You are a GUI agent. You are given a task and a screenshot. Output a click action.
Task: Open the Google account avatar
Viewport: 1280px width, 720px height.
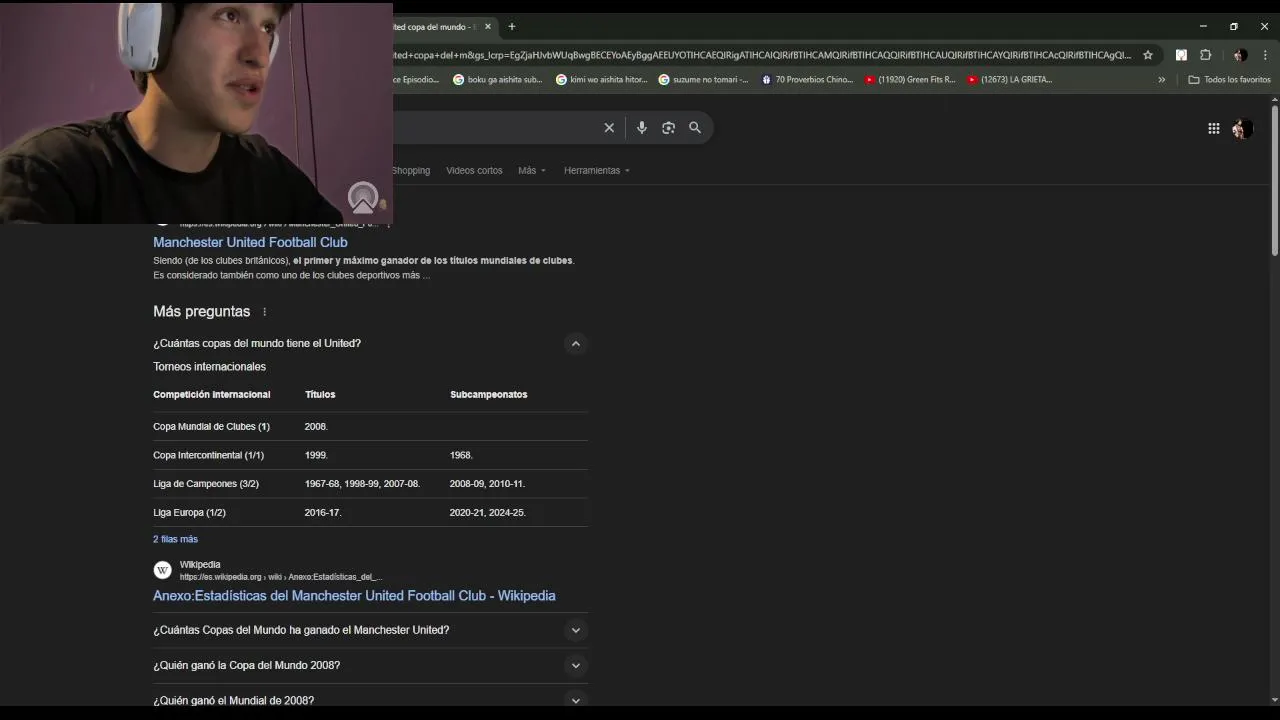(x=1242, y=128)
